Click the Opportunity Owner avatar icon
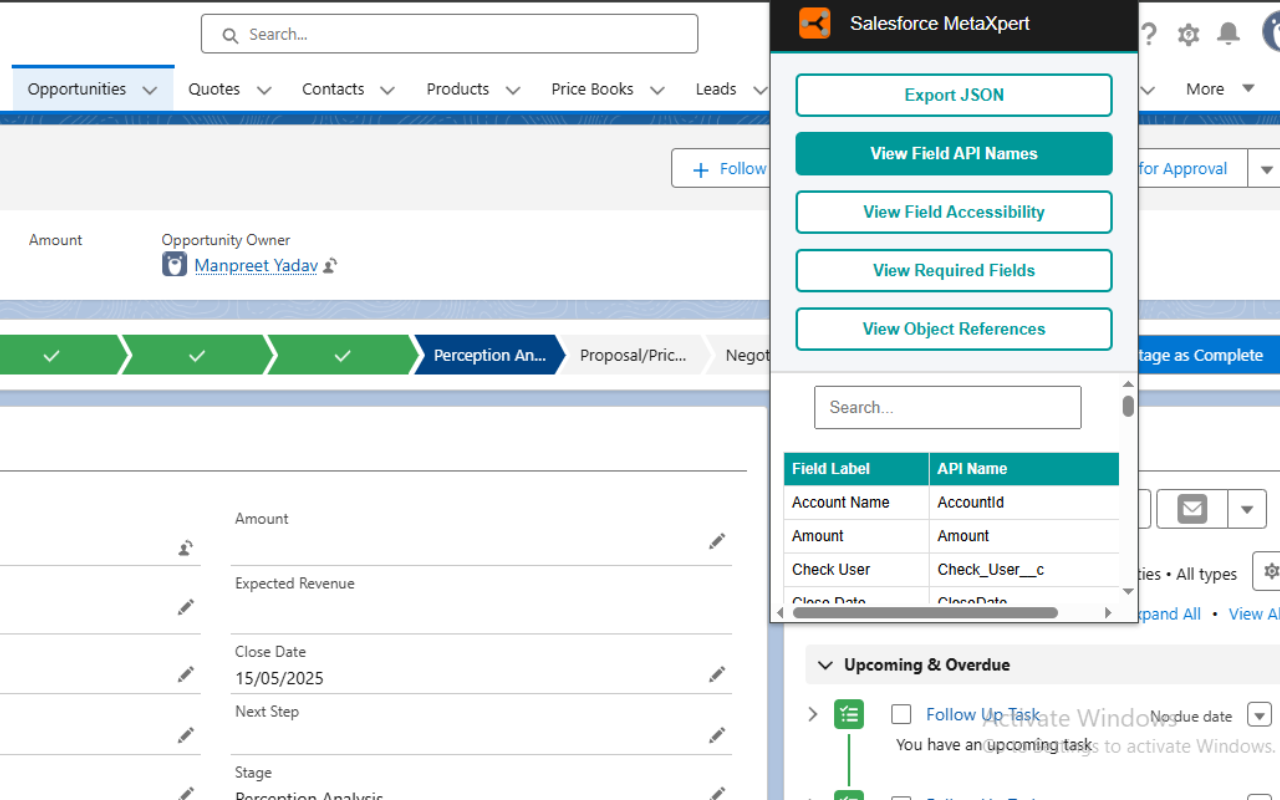The height and width of the screenshot is (800, 1280). click(175, 265)
